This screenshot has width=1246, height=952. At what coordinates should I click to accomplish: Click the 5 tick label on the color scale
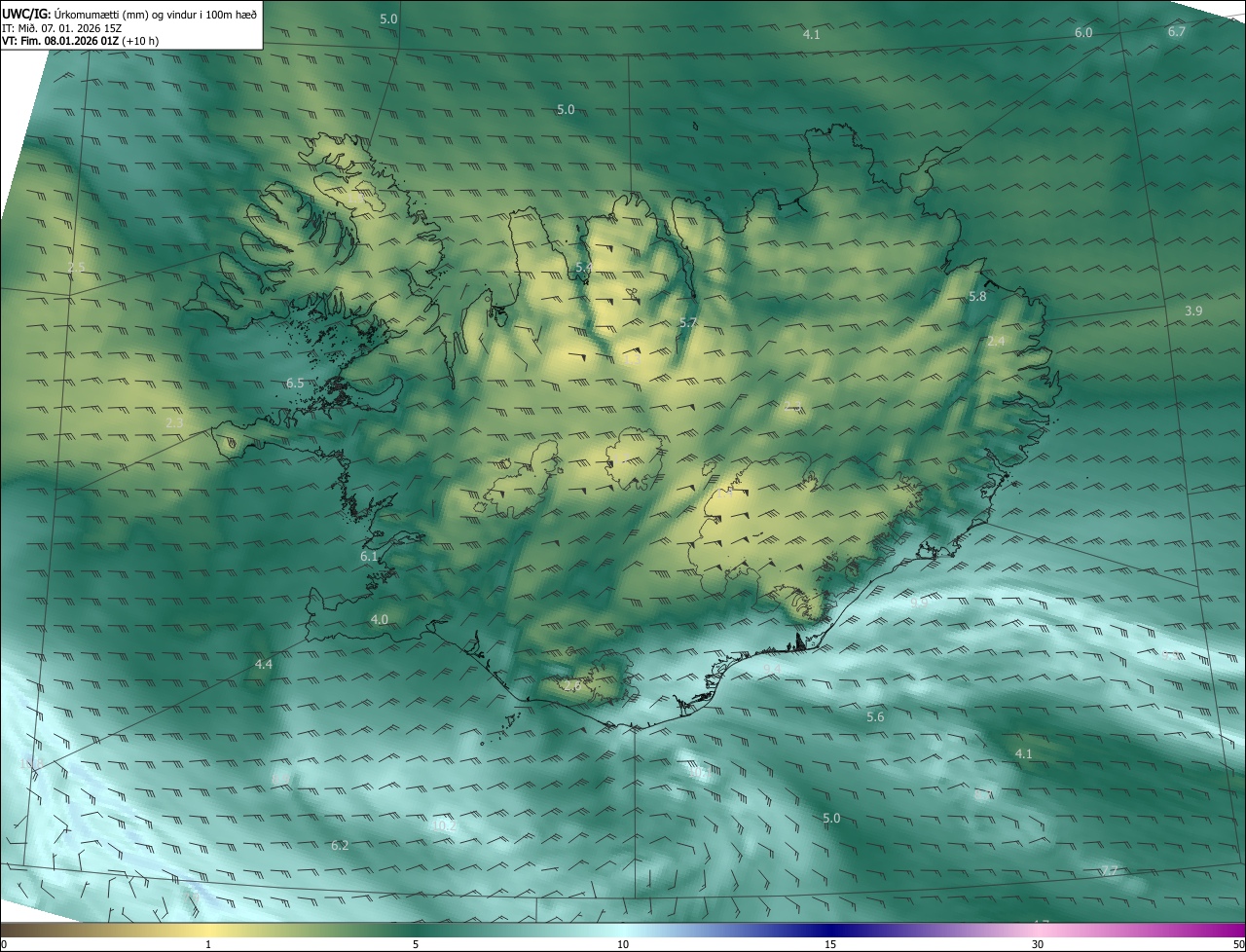point(416,944)
